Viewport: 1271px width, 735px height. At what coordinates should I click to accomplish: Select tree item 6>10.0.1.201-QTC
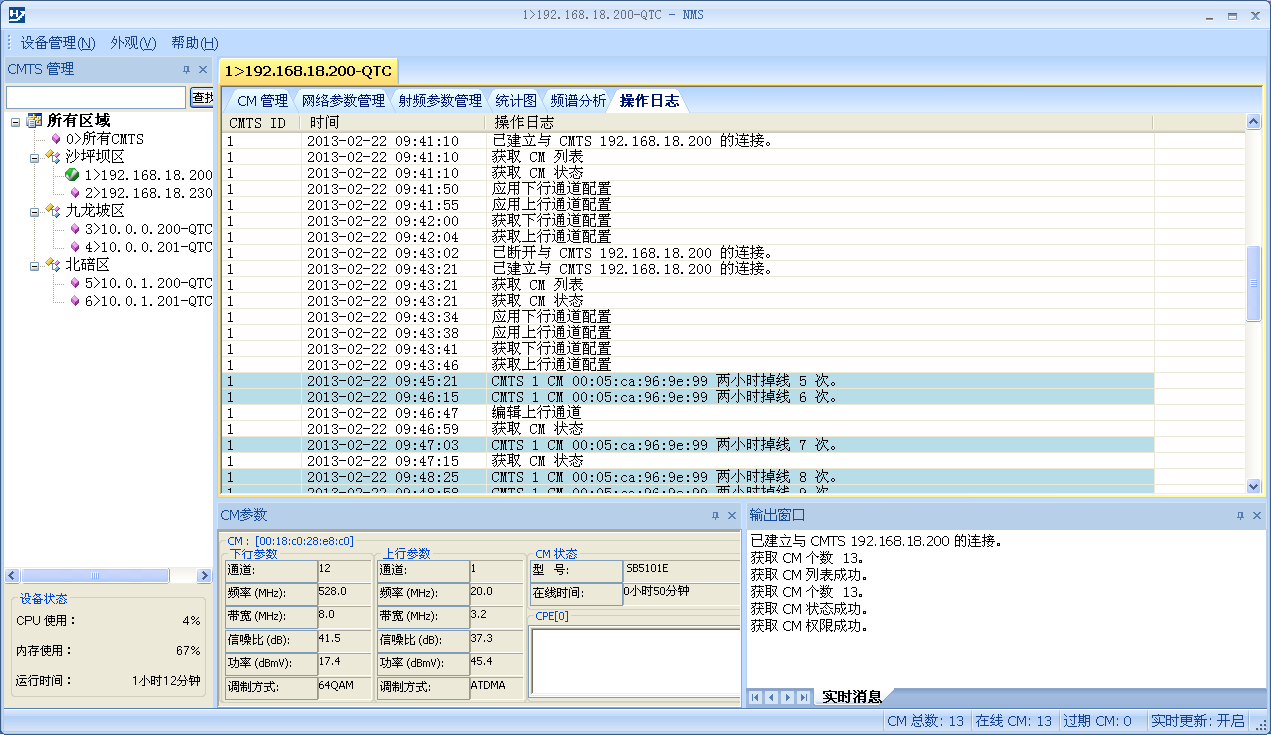148,301
